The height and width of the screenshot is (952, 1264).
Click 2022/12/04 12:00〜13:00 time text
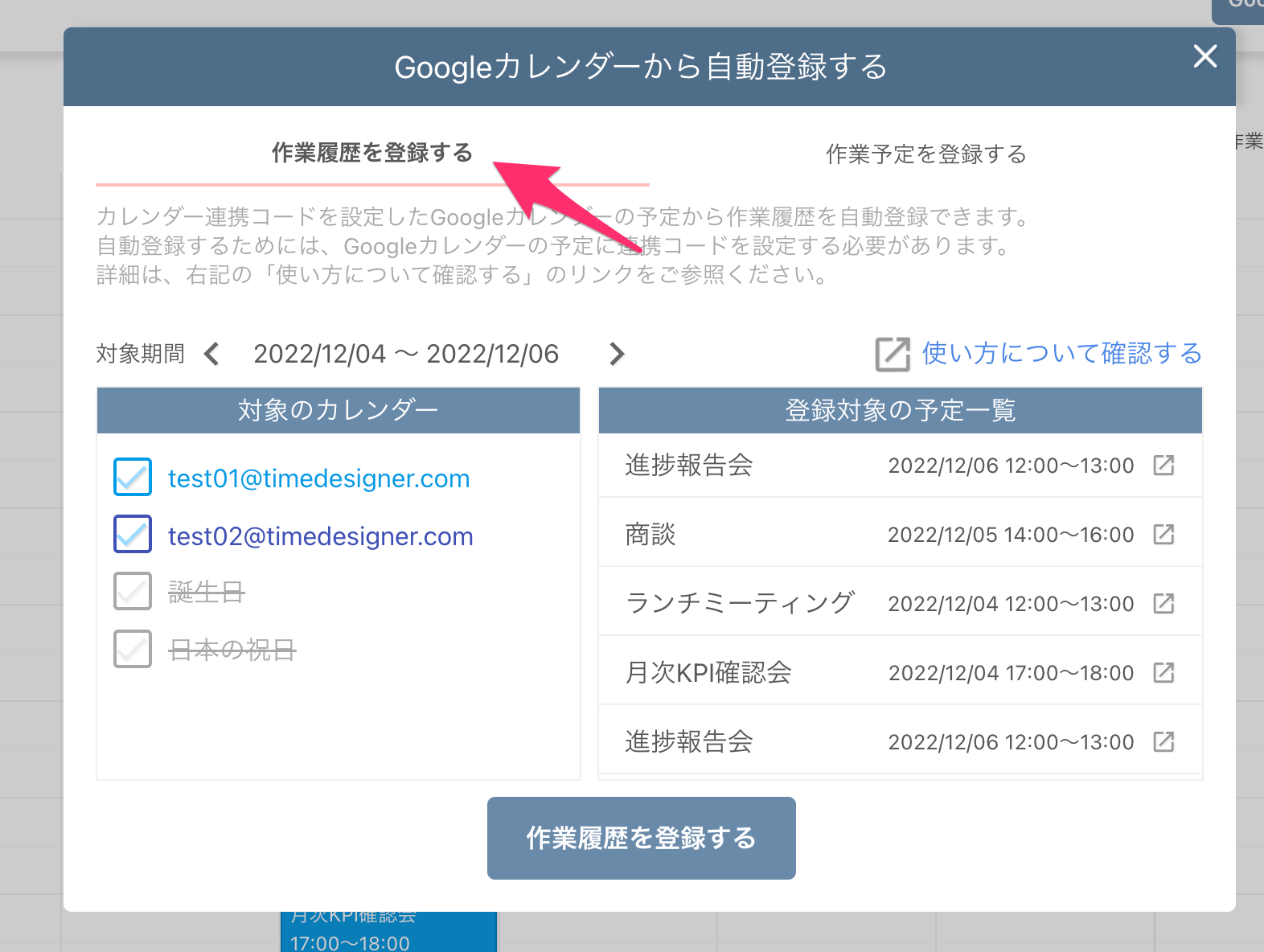tap(1011, 604)
